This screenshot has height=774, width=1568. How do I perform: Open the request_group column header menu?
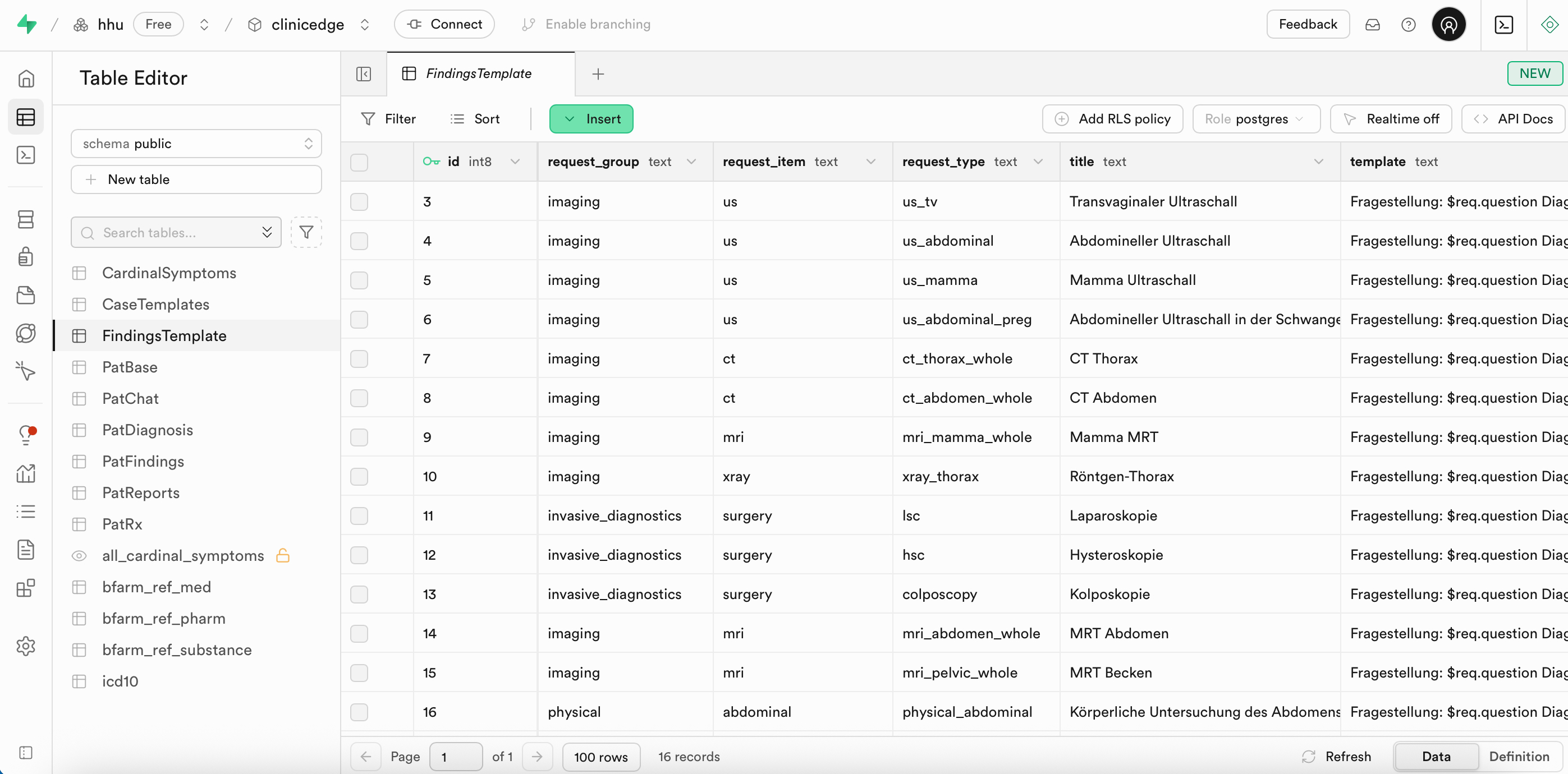tap(691, 162)
